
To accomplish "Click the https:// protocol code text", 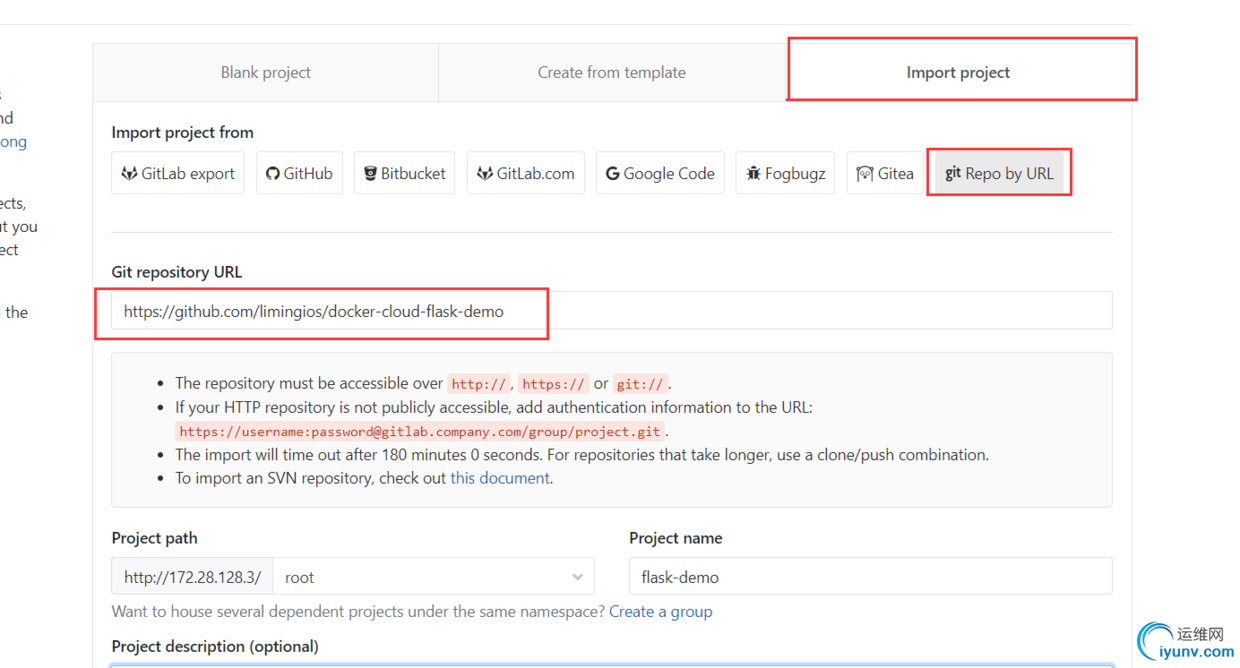I will pos(553,384).
